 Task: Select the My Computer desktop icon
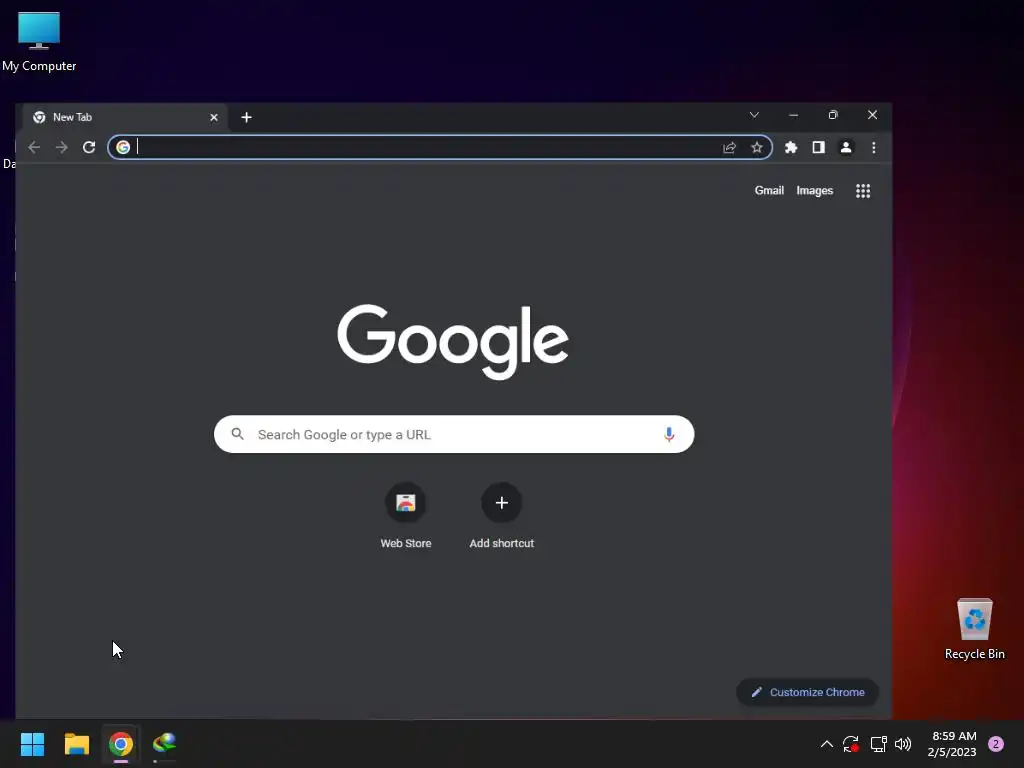coord(39,42)
